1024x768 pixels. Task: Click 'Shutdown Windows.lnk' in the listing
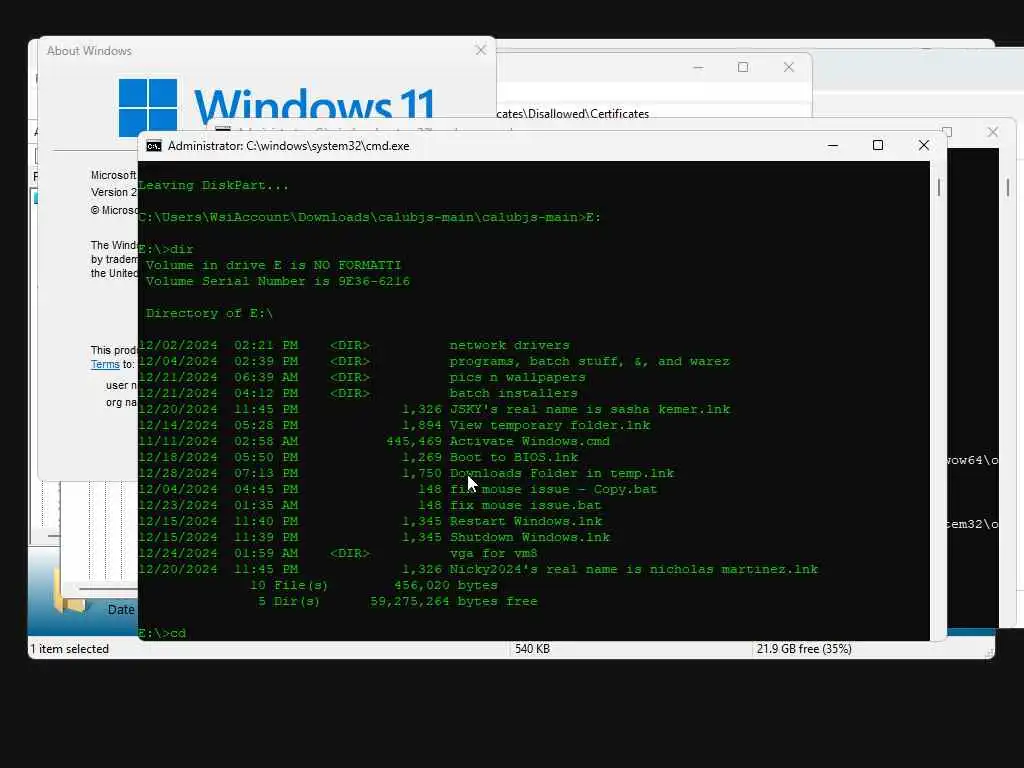pos(530,537)
